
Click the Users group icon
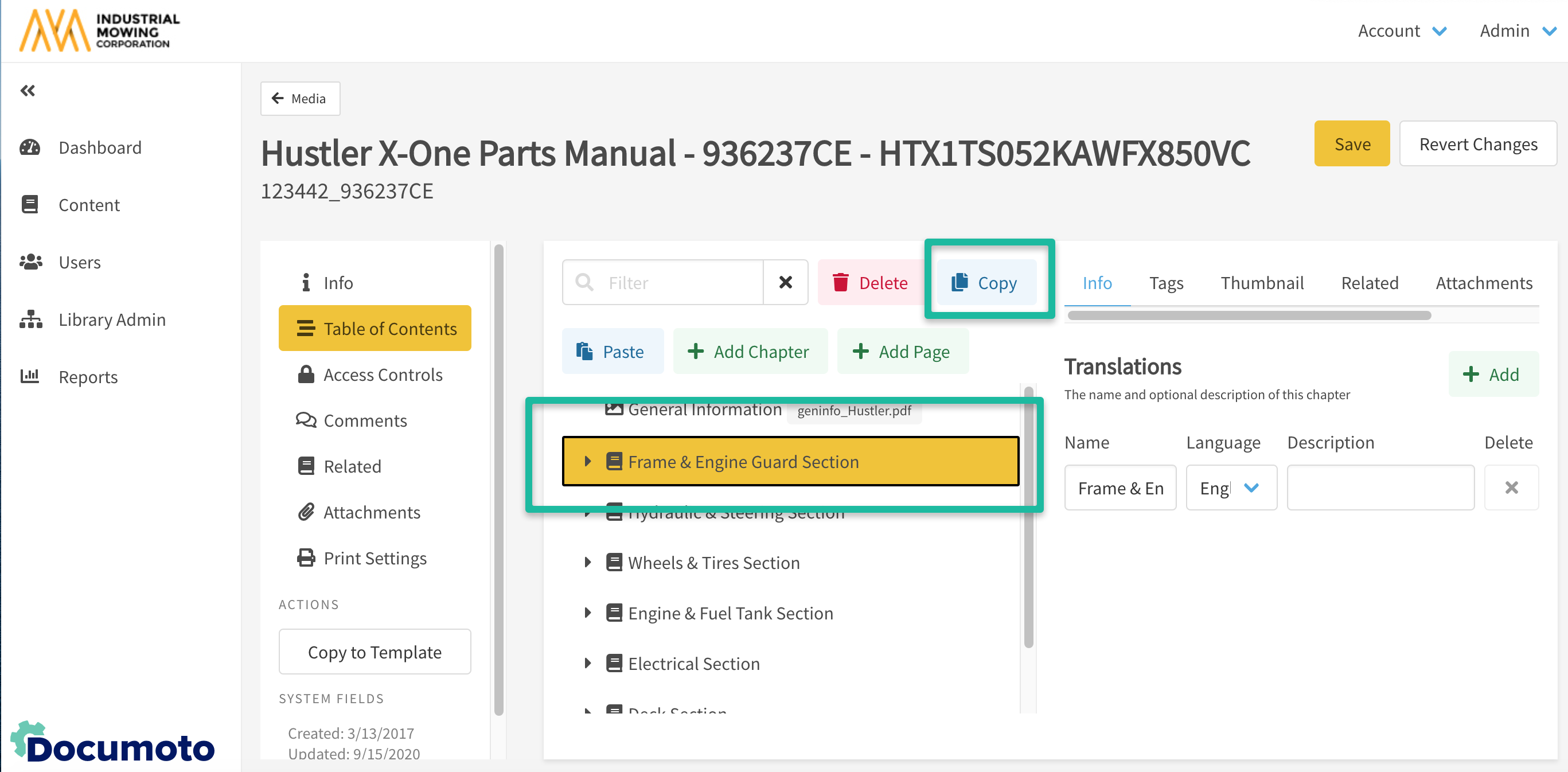tap(30, 262)
